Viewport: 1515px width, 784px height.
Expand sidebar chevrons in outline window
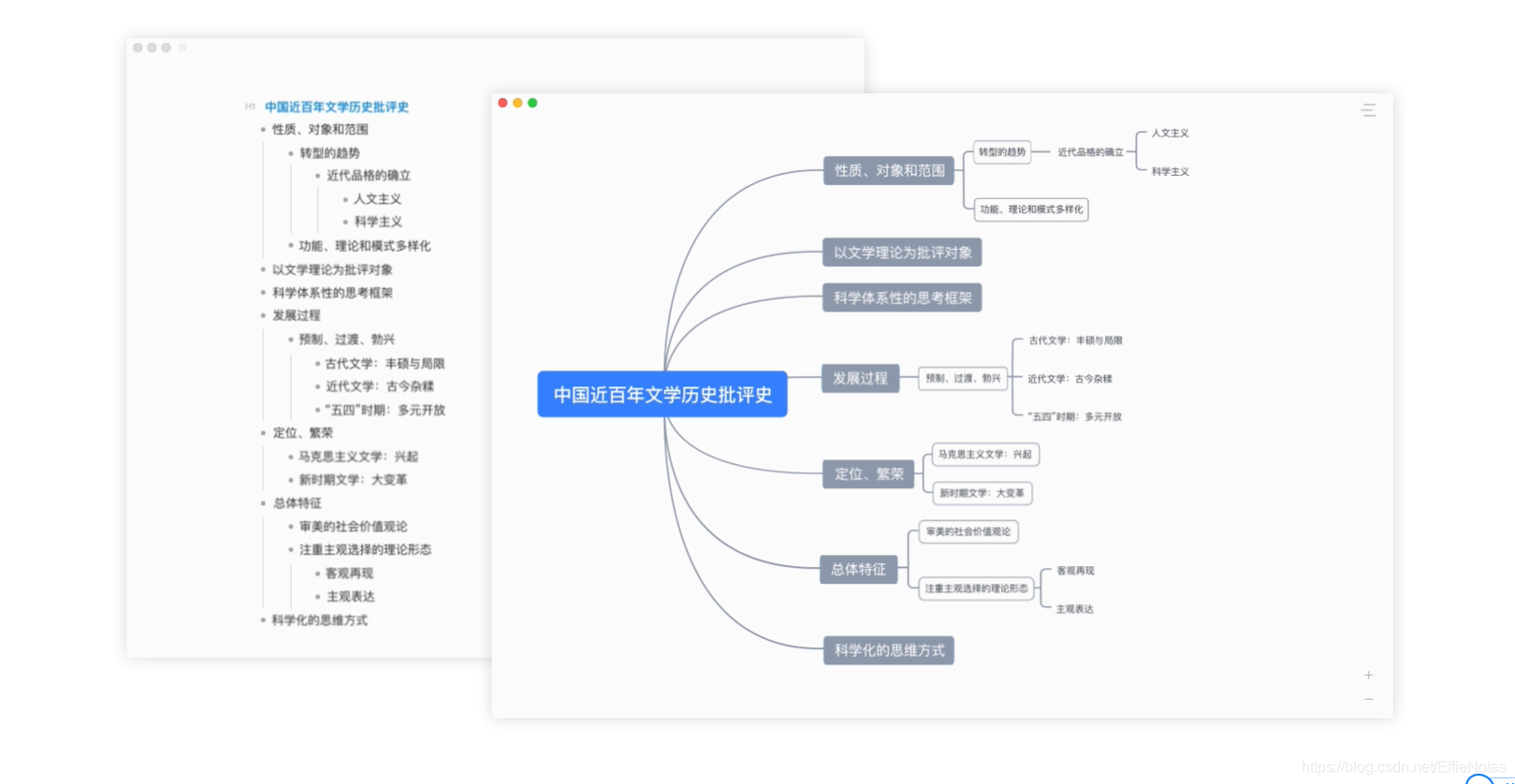click(182, 47)
